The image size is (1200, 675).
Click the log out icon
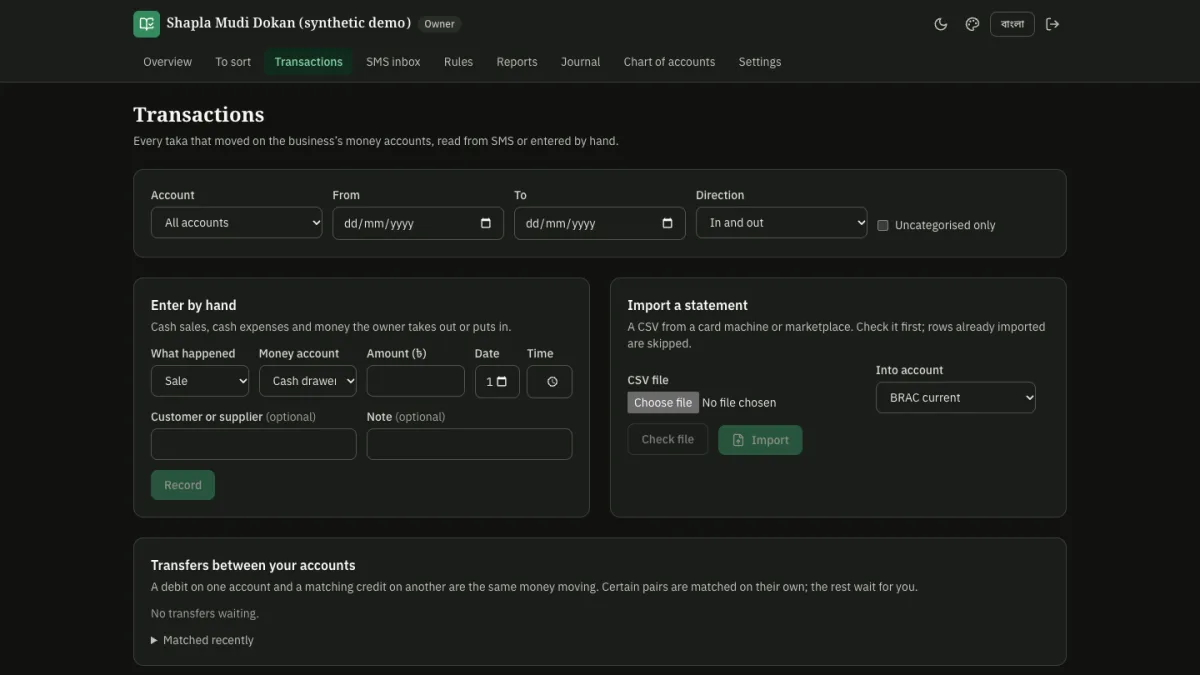coord(1052,24)
